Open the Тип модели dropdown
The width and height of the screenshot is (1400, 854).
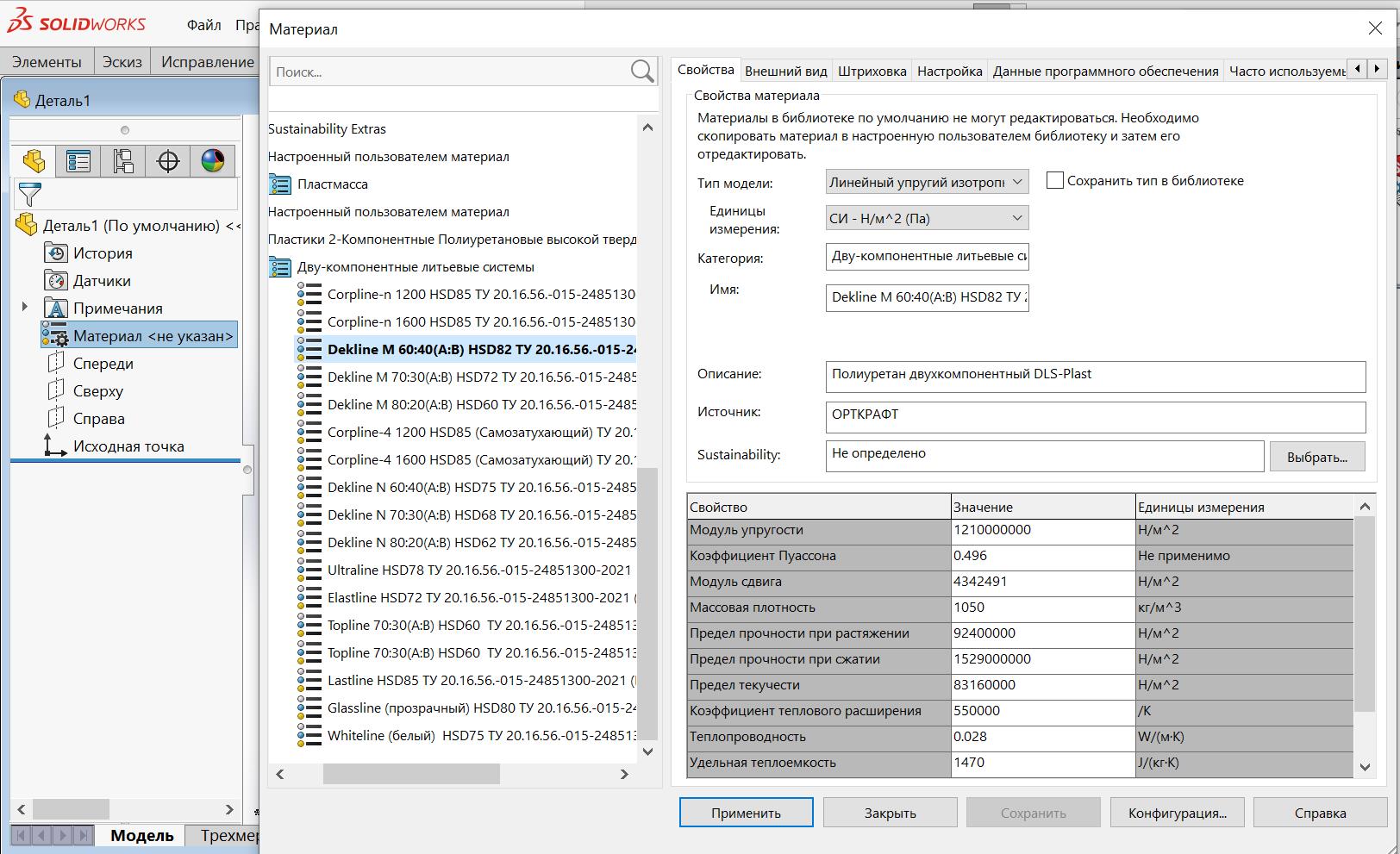[x=927, y=182]
